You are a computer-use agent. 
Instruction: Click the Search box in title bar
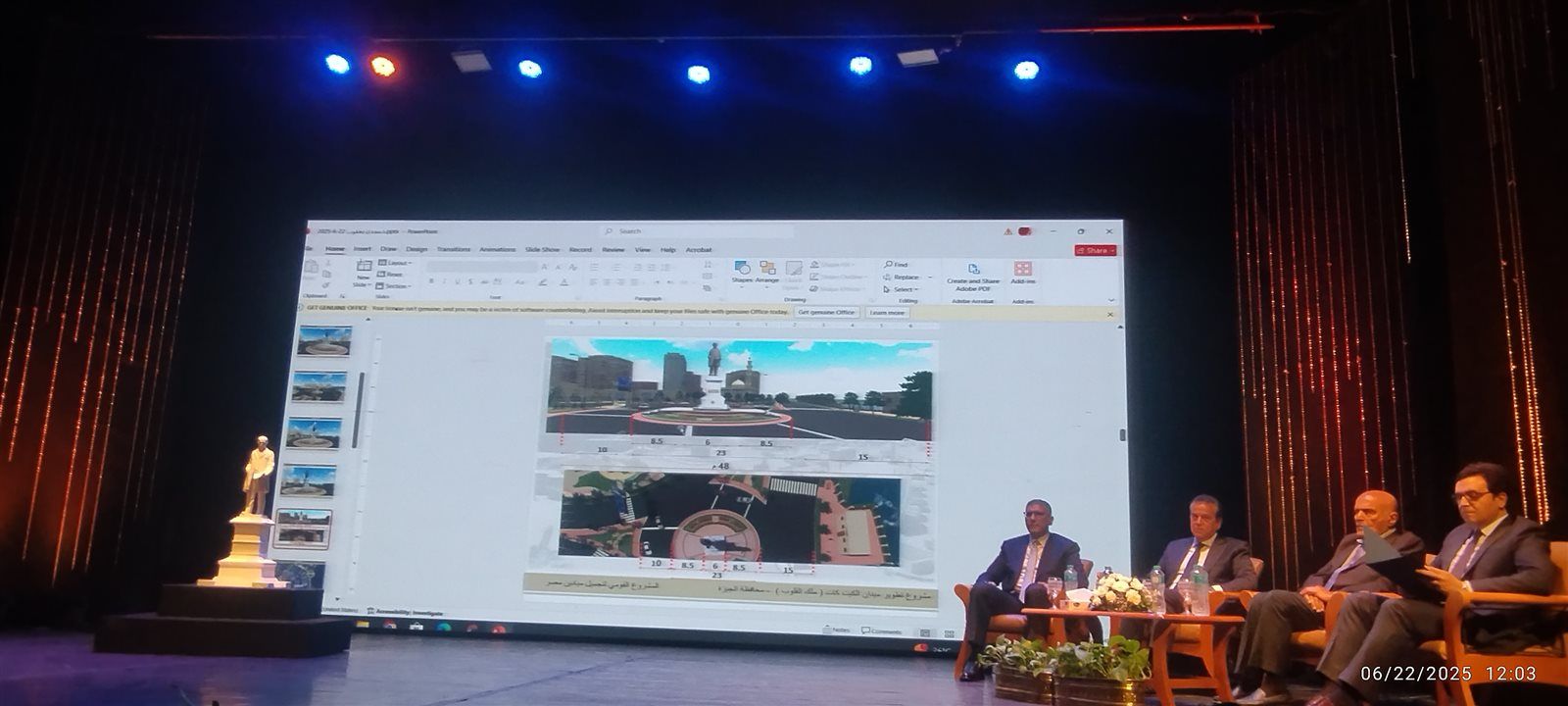point(696,231)
